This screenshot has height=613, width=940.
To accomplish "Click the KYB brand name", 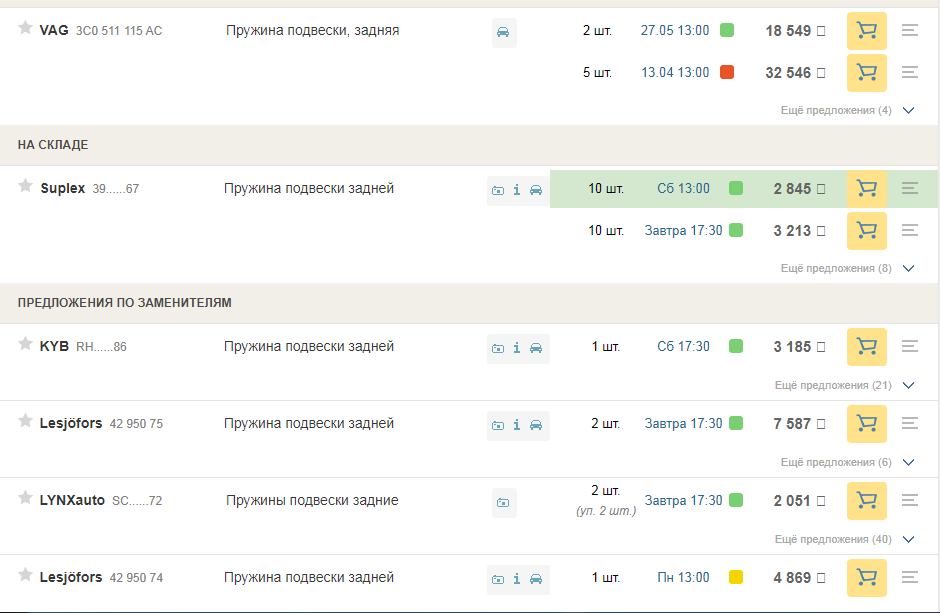I will (54, 346).
